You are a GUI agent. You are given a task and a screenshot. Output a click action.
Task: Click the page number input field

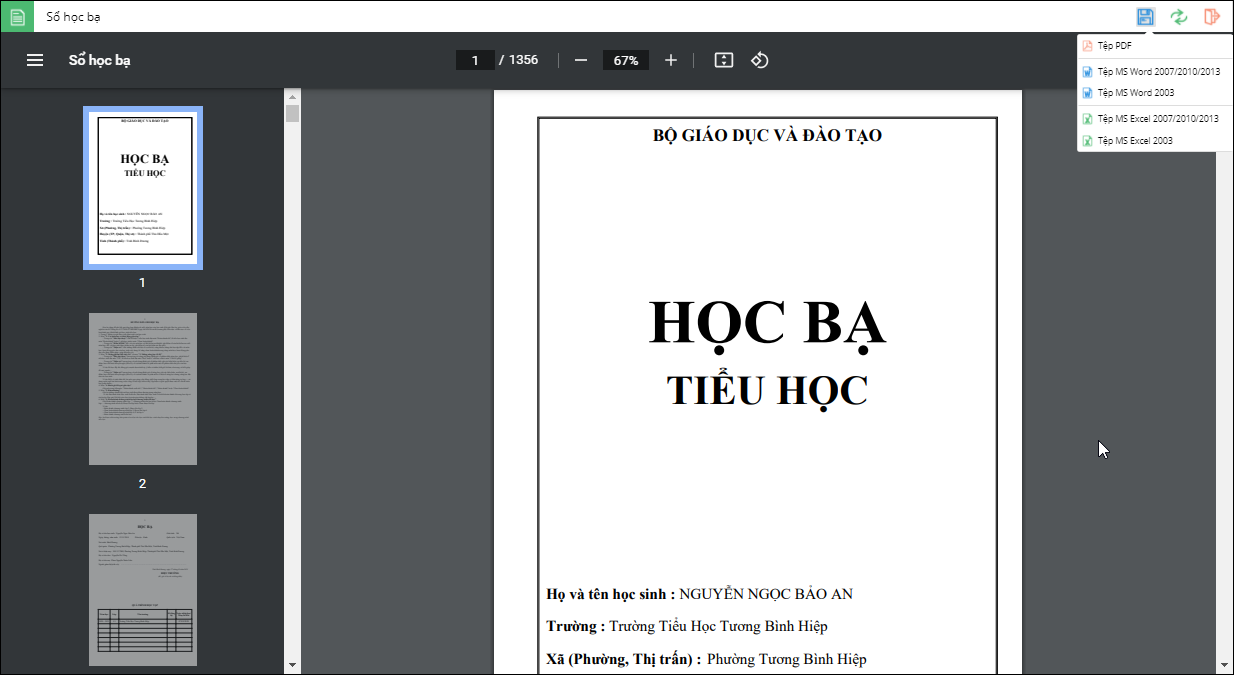coord(475,60)
